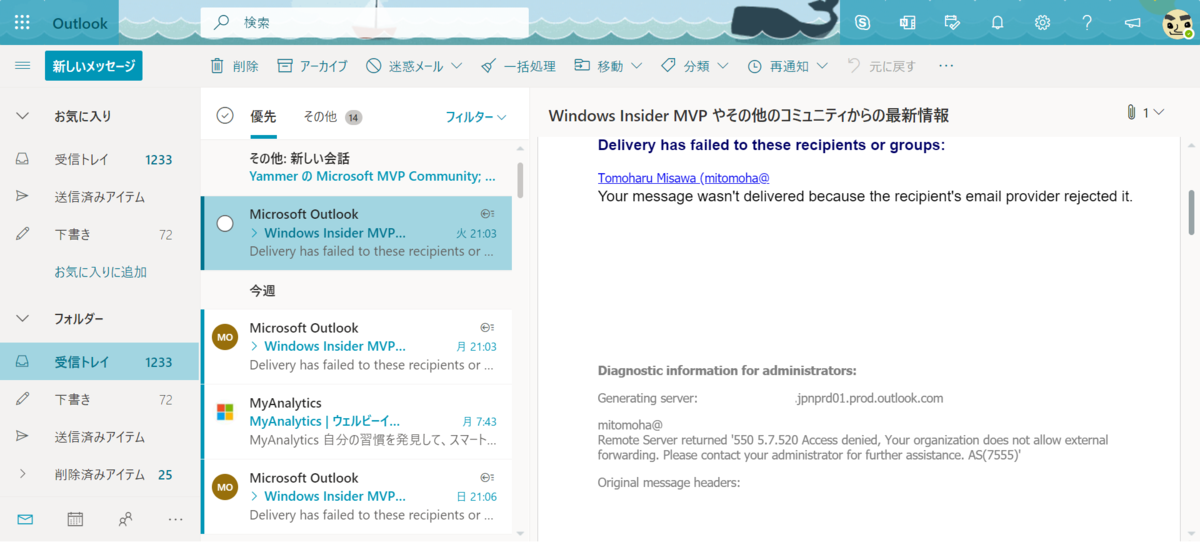Switch to the Other (その他) tab

pyautogui.click(x=332, y=117)
